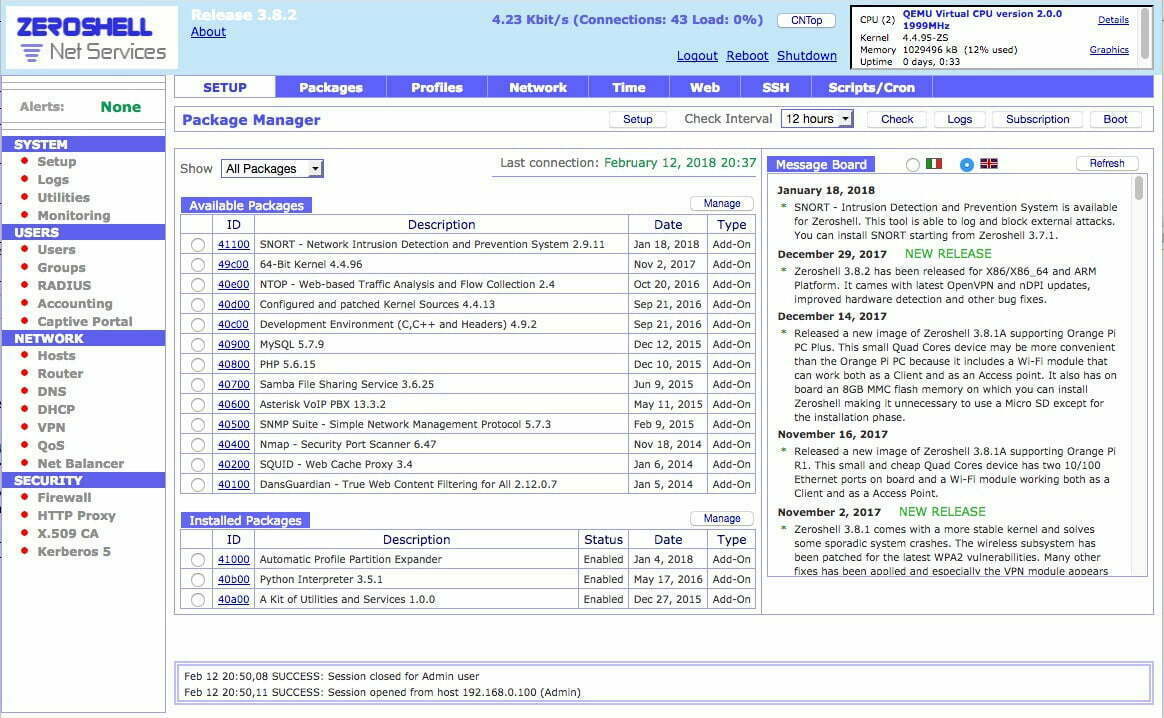
Task: Choose Italian language radio button
Action: click(912, 165)
